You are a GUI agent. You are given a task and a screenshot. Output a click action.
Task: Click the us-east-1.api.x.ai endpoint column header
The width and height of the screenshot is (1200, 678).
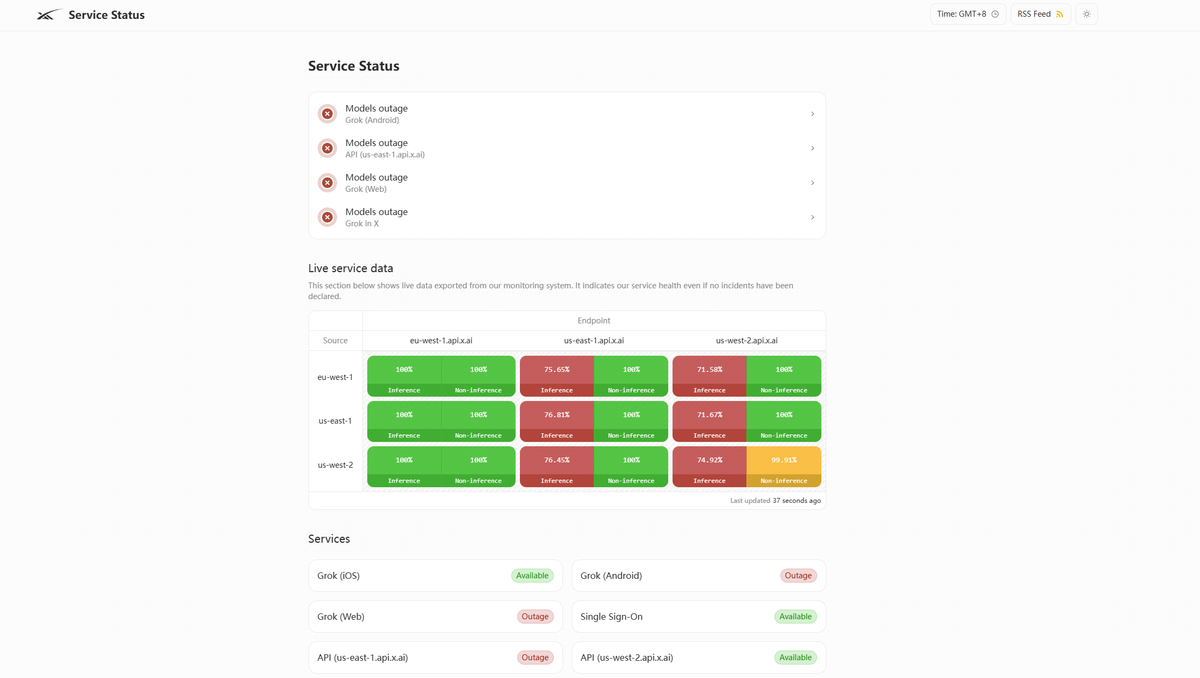(x=594, y=341)
